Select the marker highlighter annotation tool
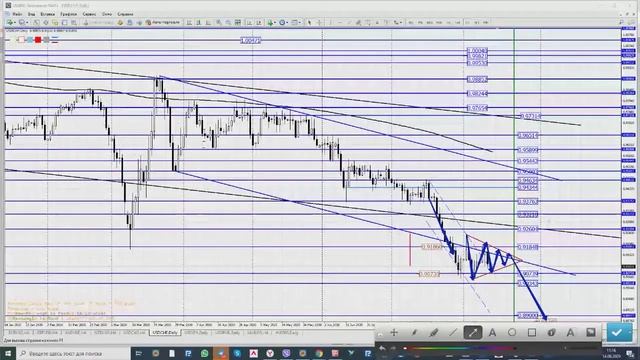This screenshot has height=360, width=640. pos(433,333)
